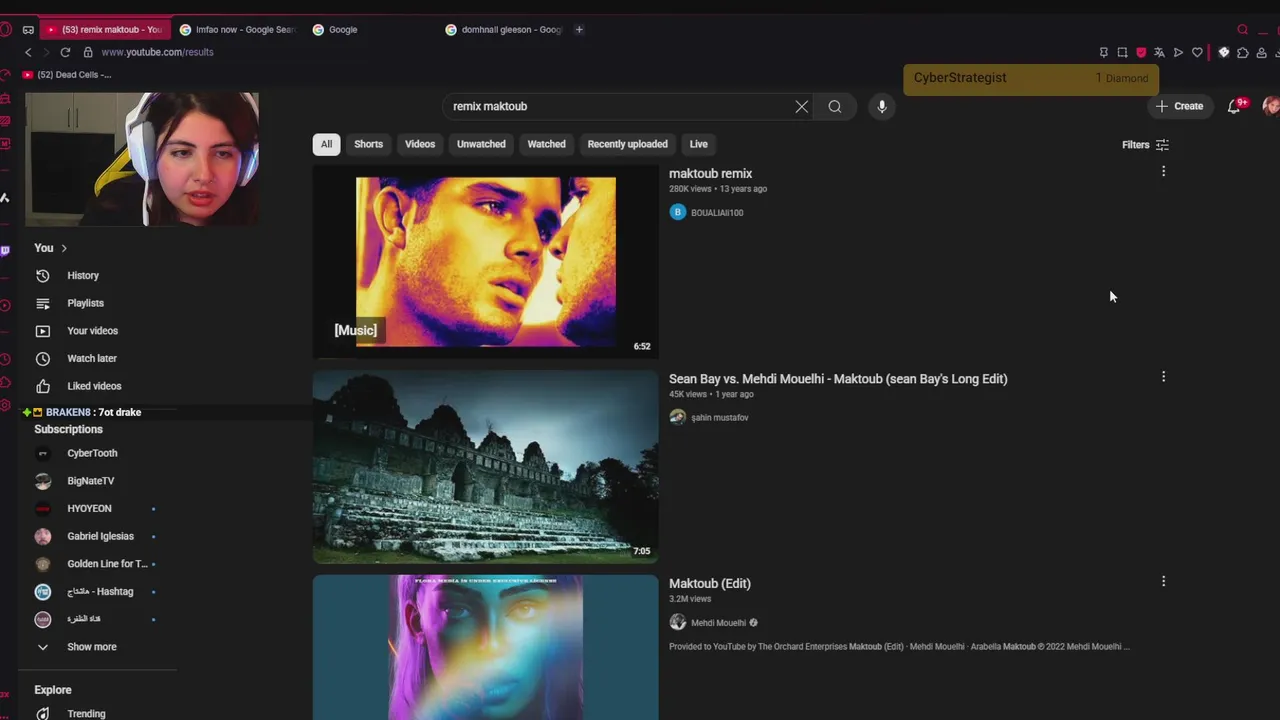Click the pin icon in address bar

1104,52
